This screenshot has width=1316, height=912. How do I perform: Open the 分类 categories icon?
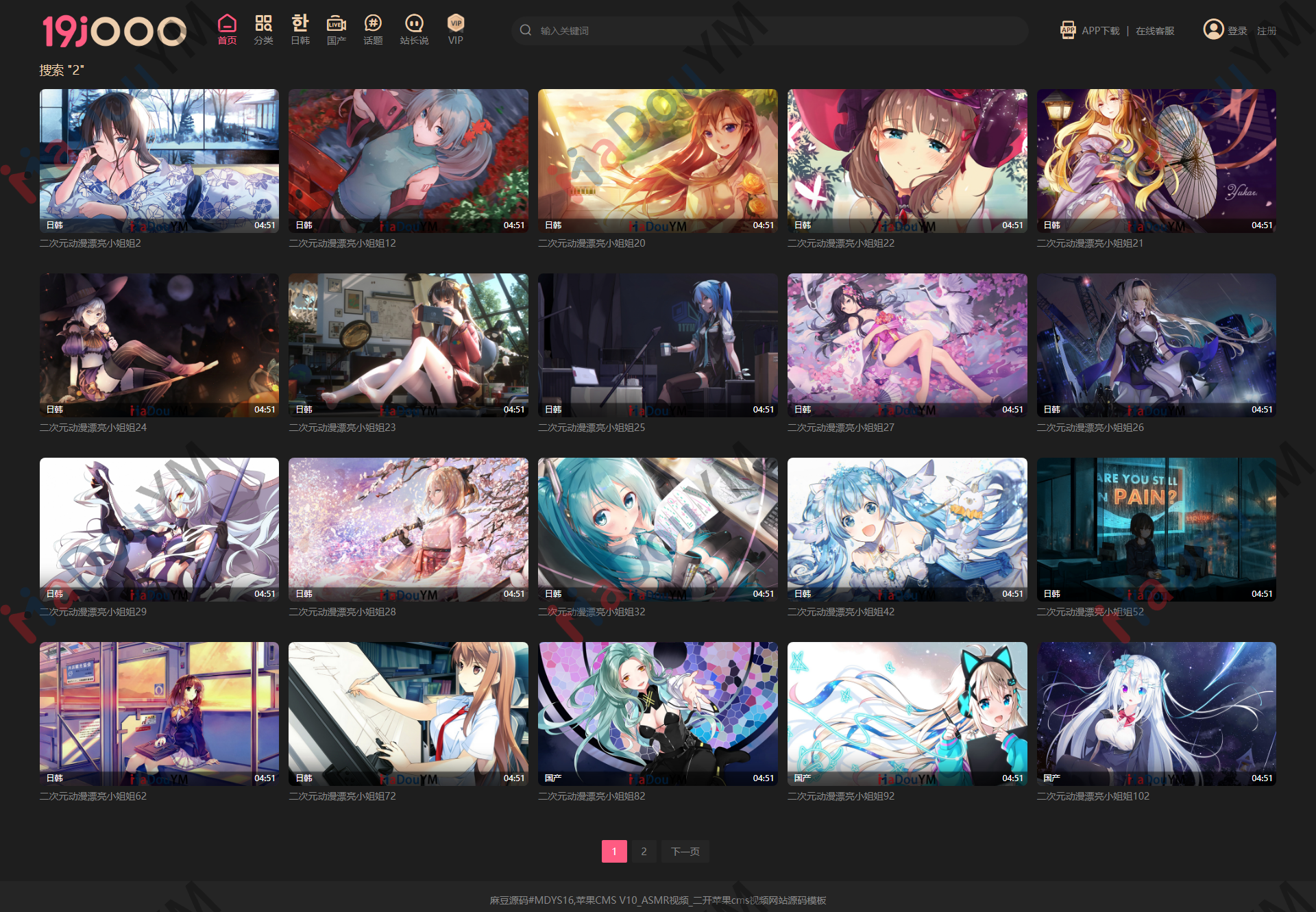click(263, 23)
